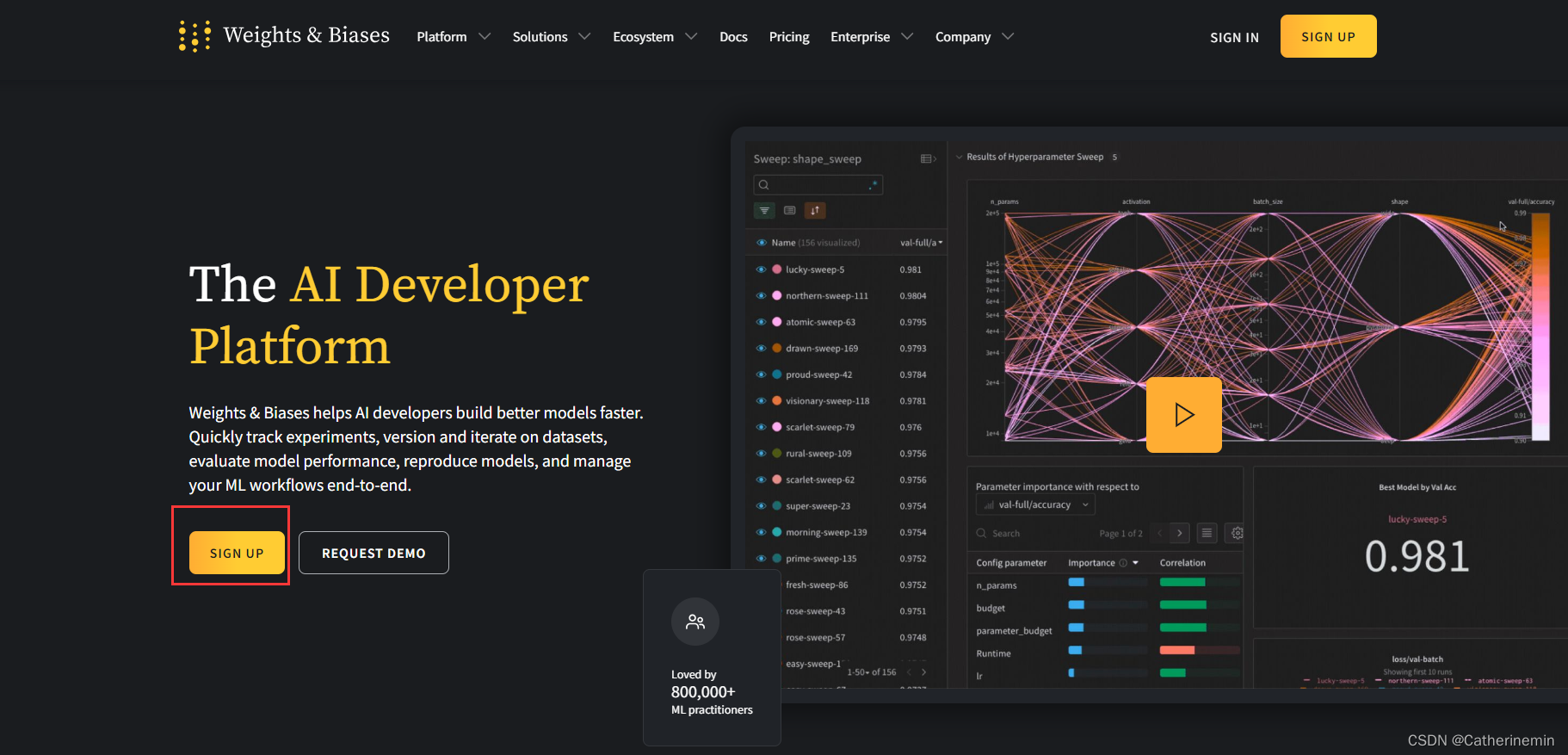Open the Platform menu

click(x=441, y=37)
